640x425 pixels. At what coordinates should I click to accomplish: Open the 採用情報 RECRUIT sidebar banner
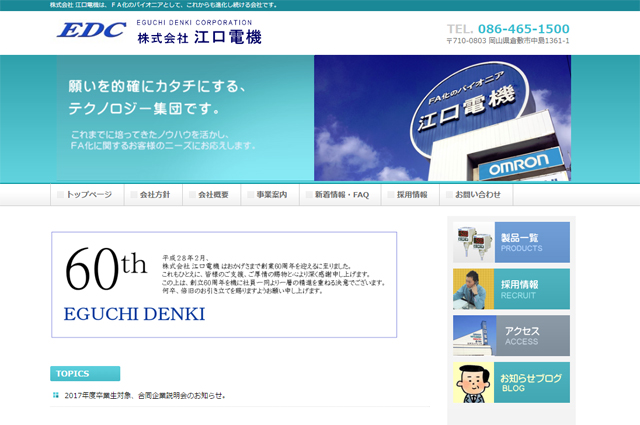pyautogui.click(x=511, y=289)
